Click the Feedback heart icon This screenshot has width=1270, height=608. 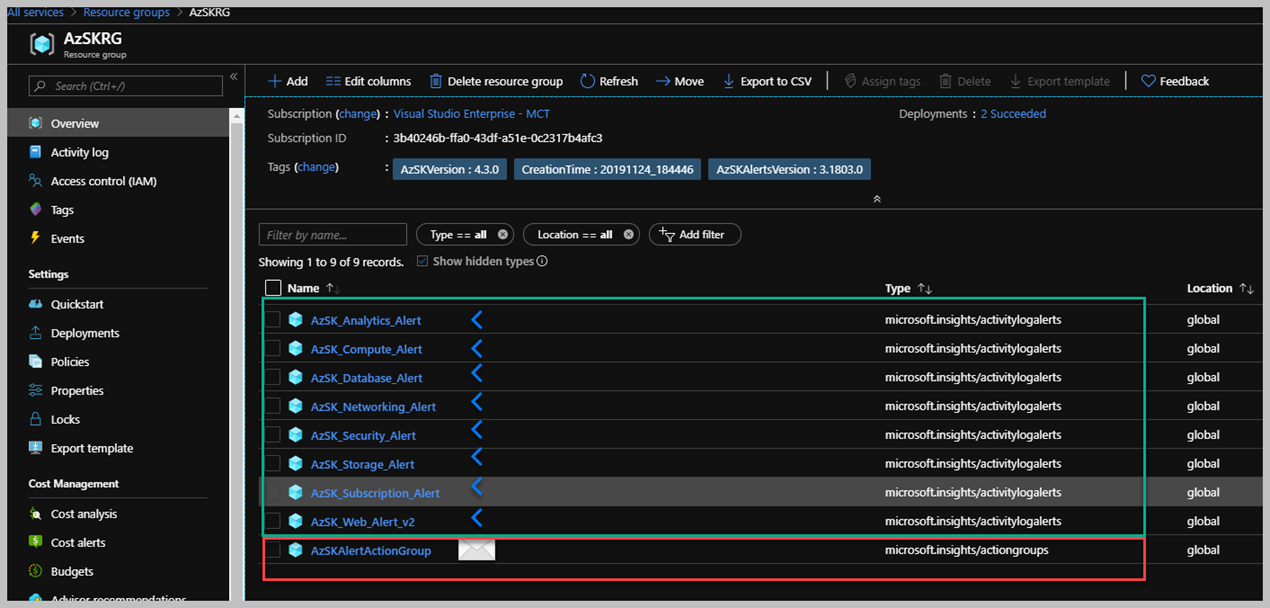[1148, 81]
